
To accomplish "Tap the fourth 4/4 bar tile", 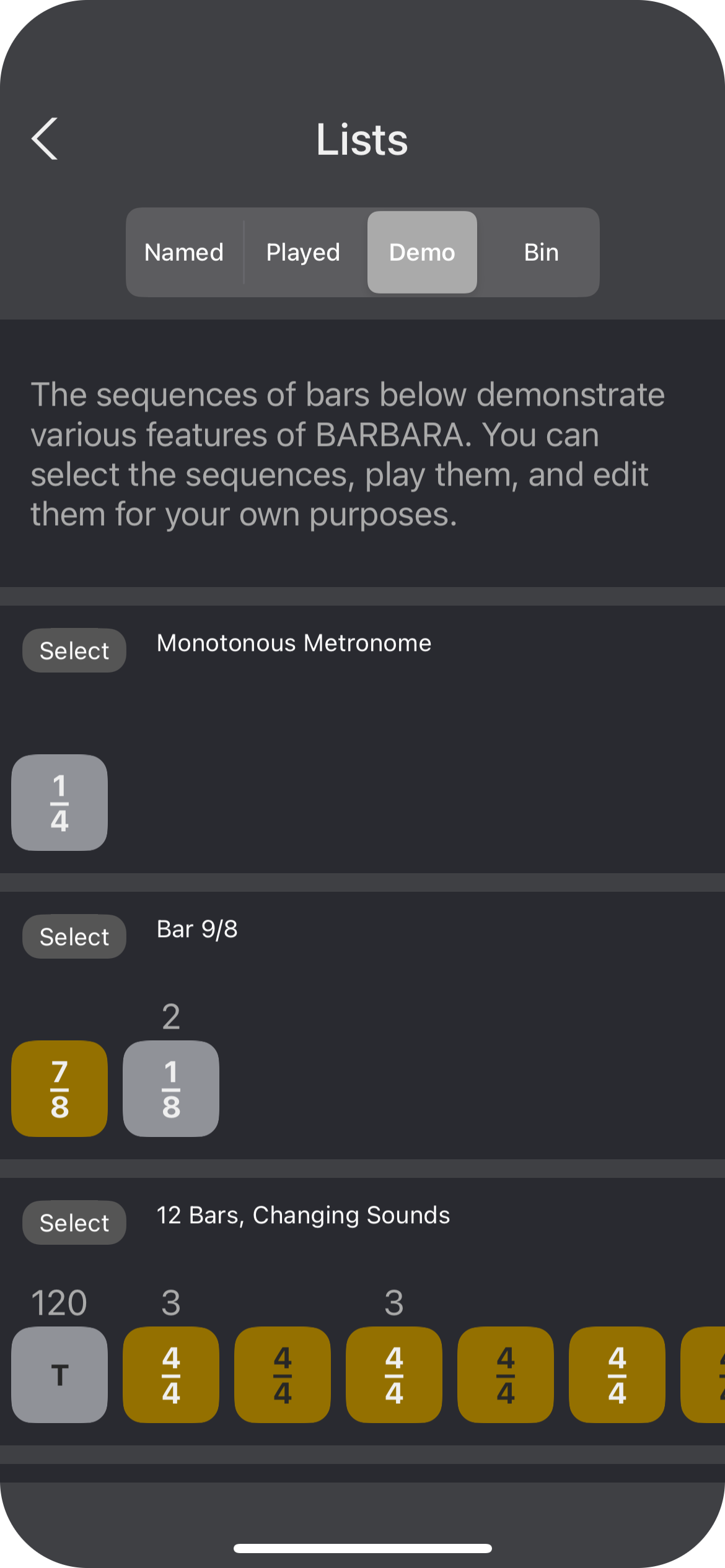I will [x=506, y=1375].
